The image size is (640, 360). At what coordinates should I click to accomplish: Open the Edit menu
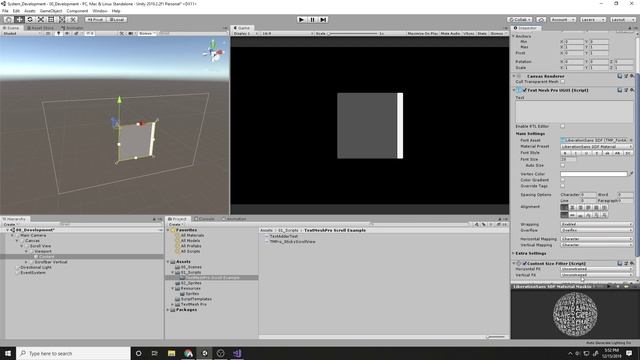coord(16,11)
